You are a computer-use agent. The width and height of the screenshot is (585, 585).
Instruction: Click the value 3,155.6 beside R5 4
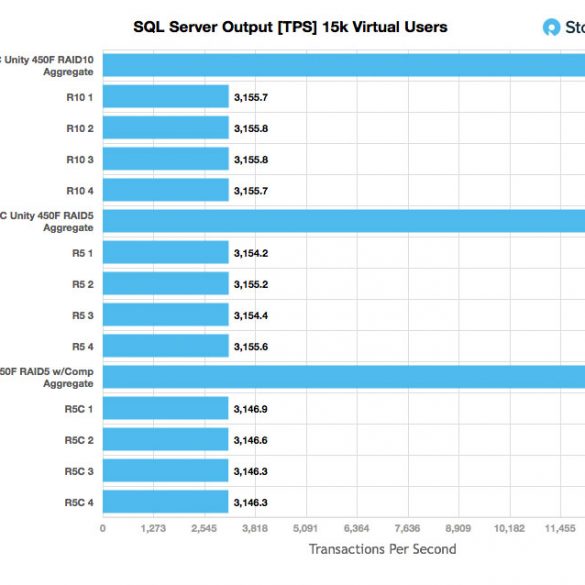coord(251,347)
